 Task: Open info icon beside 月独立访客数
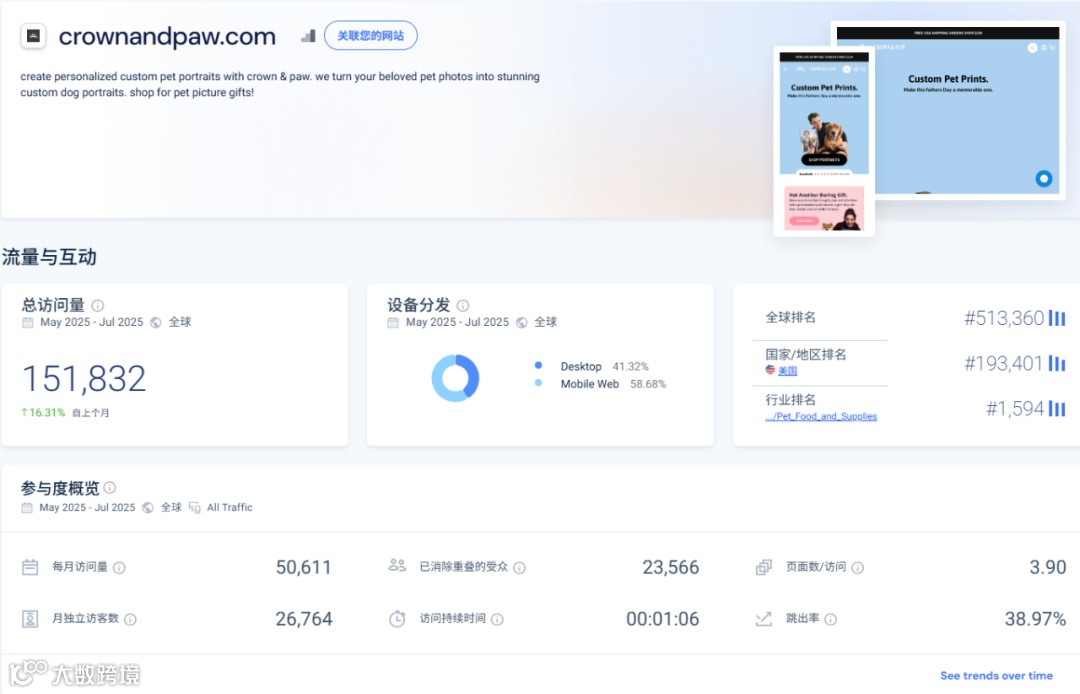pos(130,619)
